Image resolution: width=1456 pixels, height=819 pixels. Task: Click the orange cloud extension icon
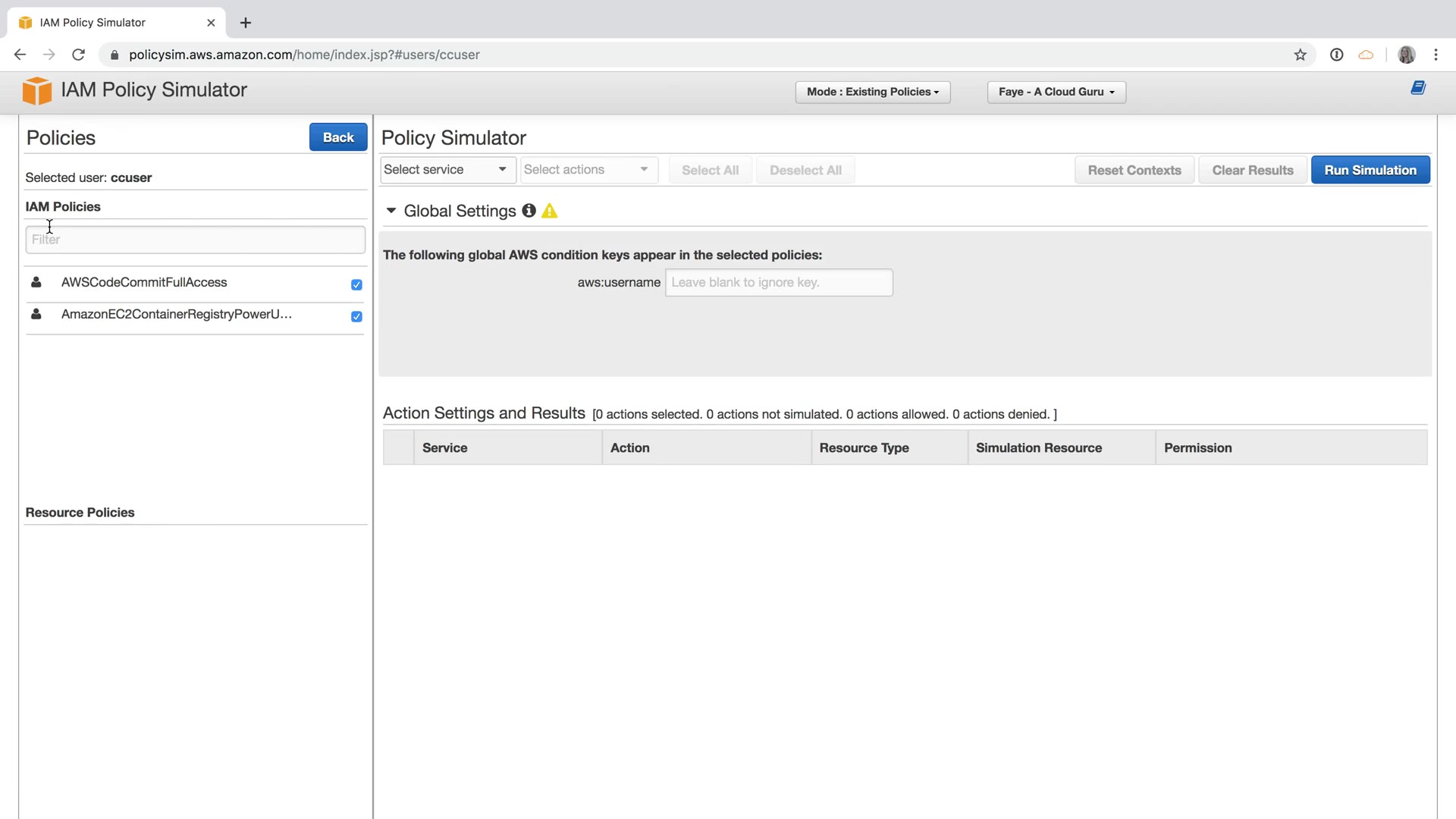1365,55
